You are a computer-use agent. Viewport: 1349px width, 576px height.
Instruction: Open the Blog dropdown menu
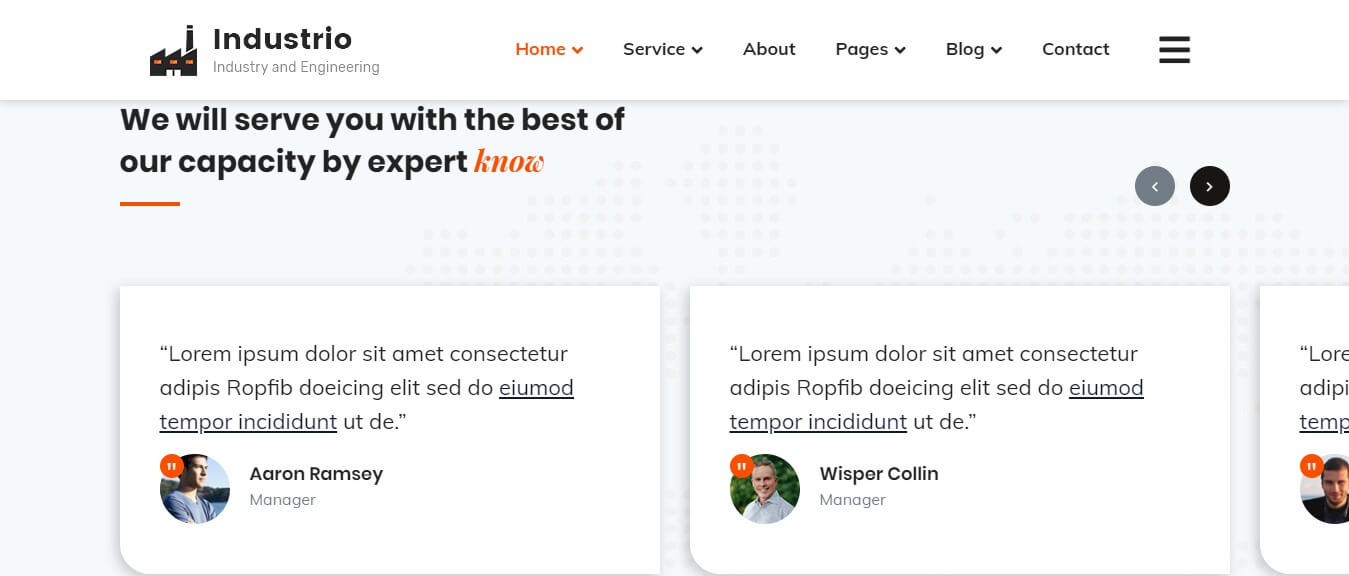(x=973, y=49)
